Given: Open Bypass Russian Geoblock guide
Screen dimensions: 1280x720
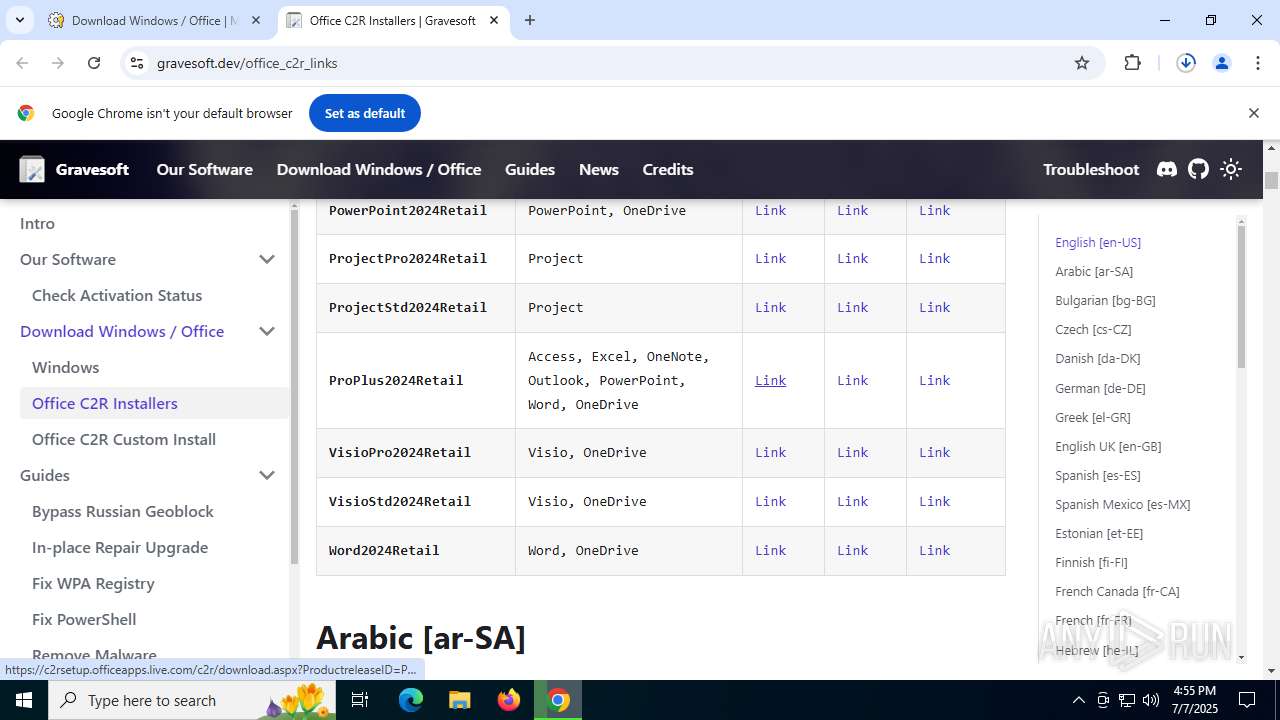Looking at the screenshot, I should point(123,511).
